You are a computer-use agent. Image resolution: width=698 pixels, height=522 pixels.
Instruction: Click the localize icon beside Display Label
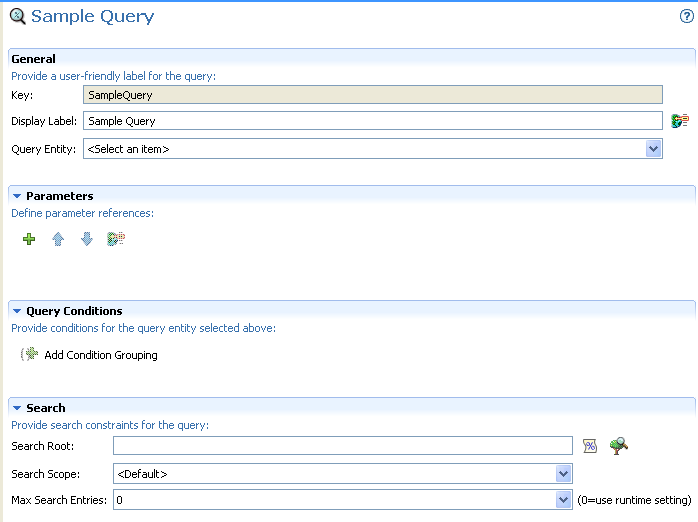[680, 121]
